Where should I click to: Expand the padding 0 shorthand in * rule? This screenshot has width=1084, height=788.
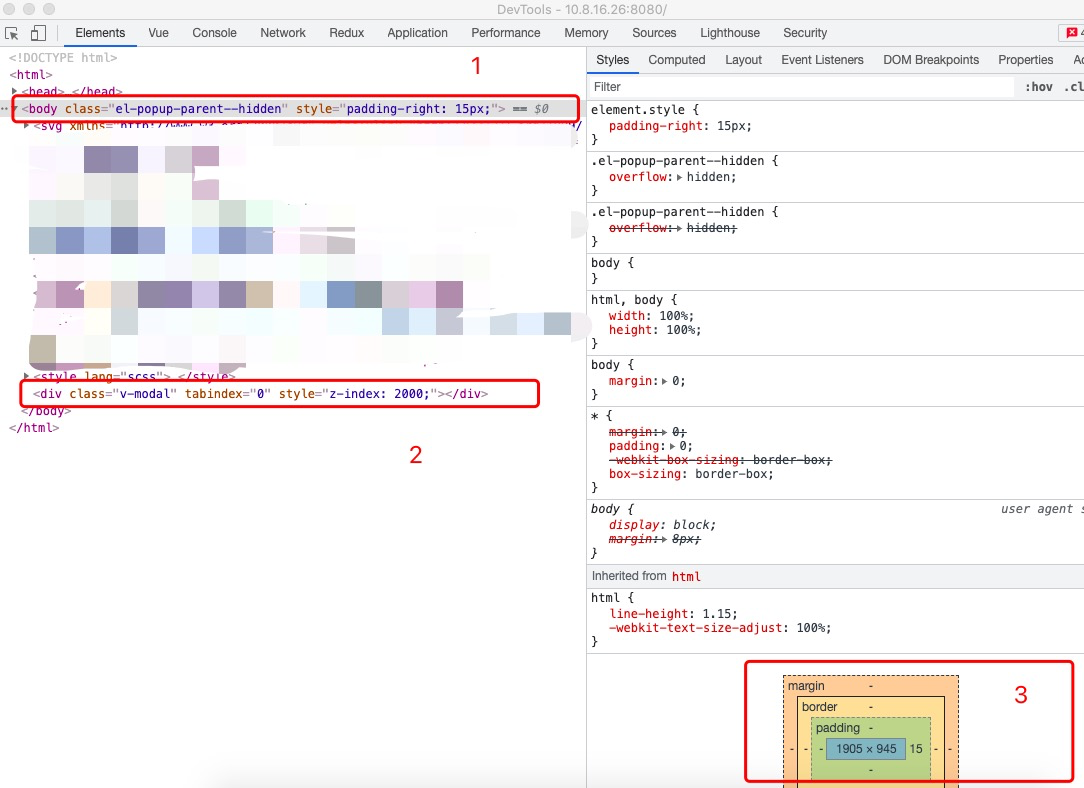(x=673, y=447)
